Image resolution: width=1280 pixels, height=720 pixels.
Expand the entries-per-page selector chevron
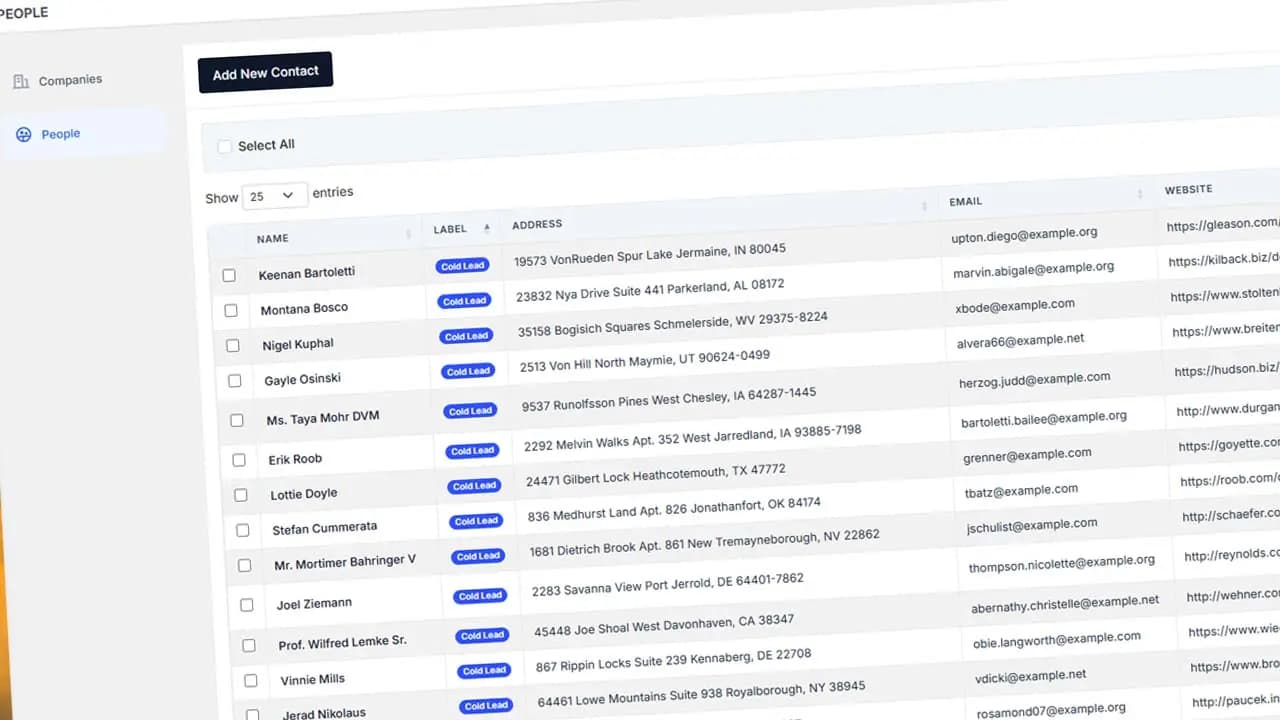289,196
